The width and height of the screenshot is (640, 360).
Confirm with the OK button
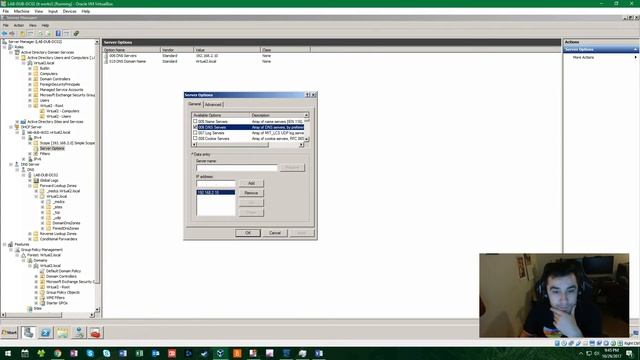pyautogui.click(x=247, y=233)
